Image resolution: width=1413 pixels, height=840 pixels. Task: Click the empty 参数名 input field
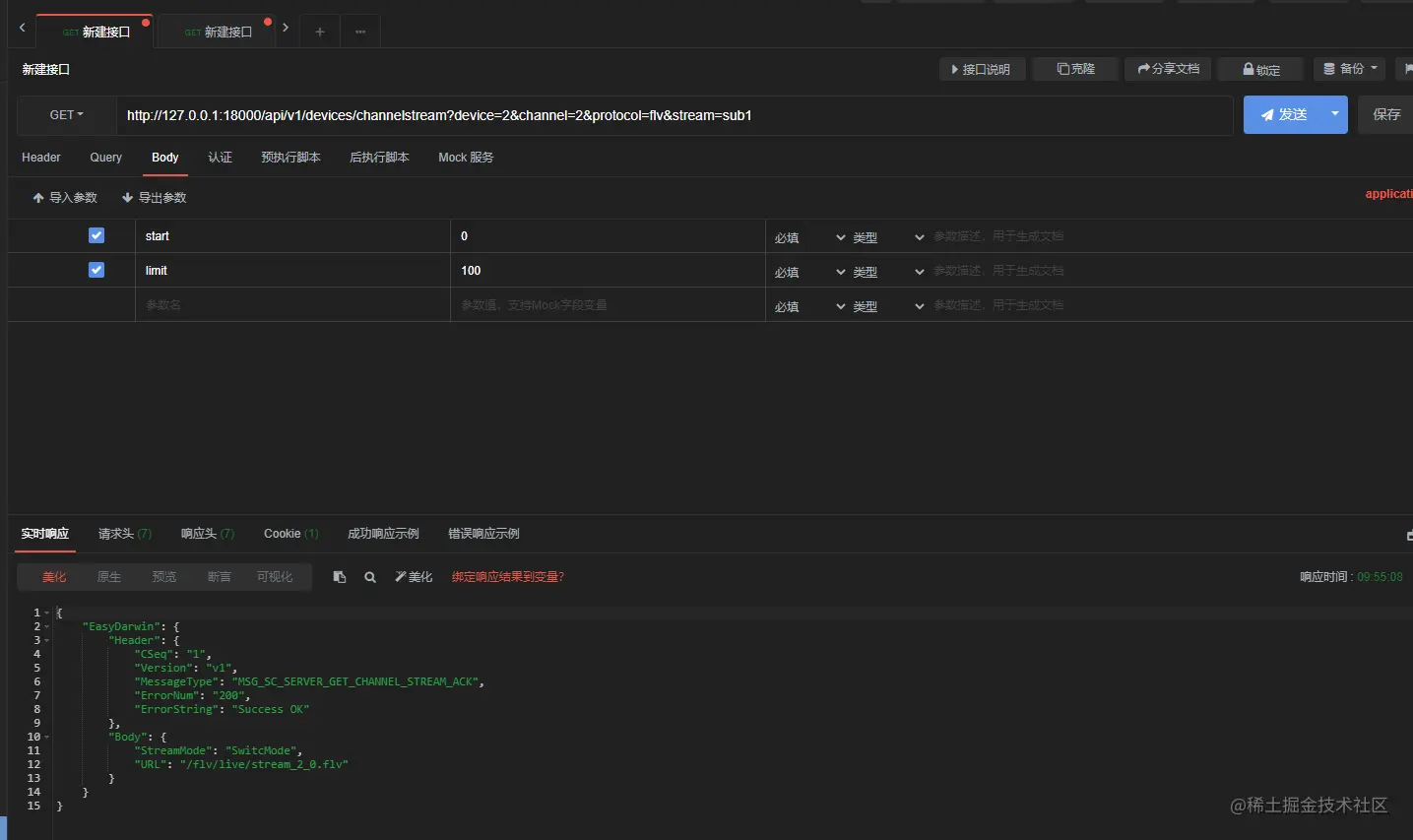(292, 305)
